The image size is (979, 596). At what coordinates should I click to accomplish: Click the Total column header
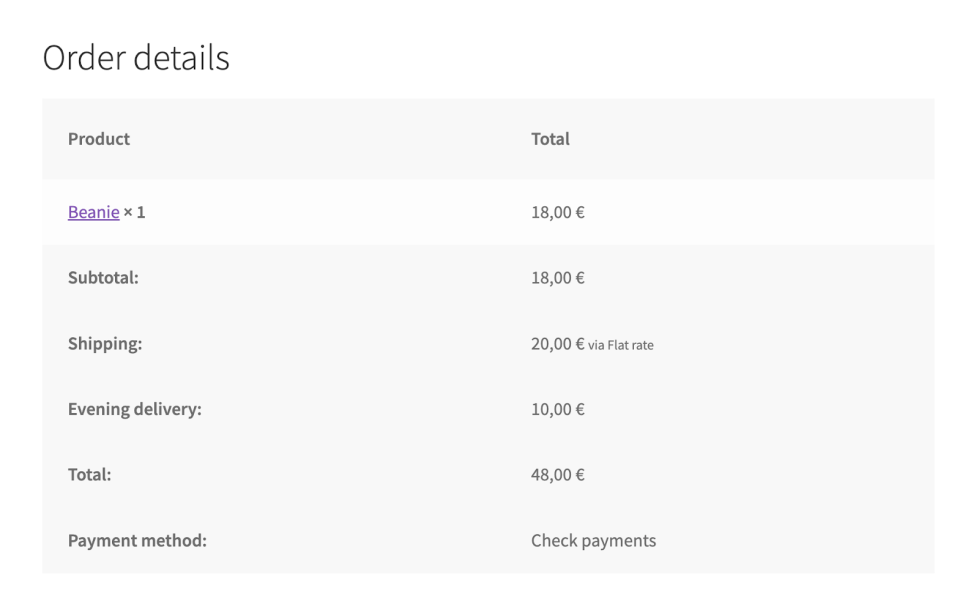pyautogui.click(x=550, y=139)
